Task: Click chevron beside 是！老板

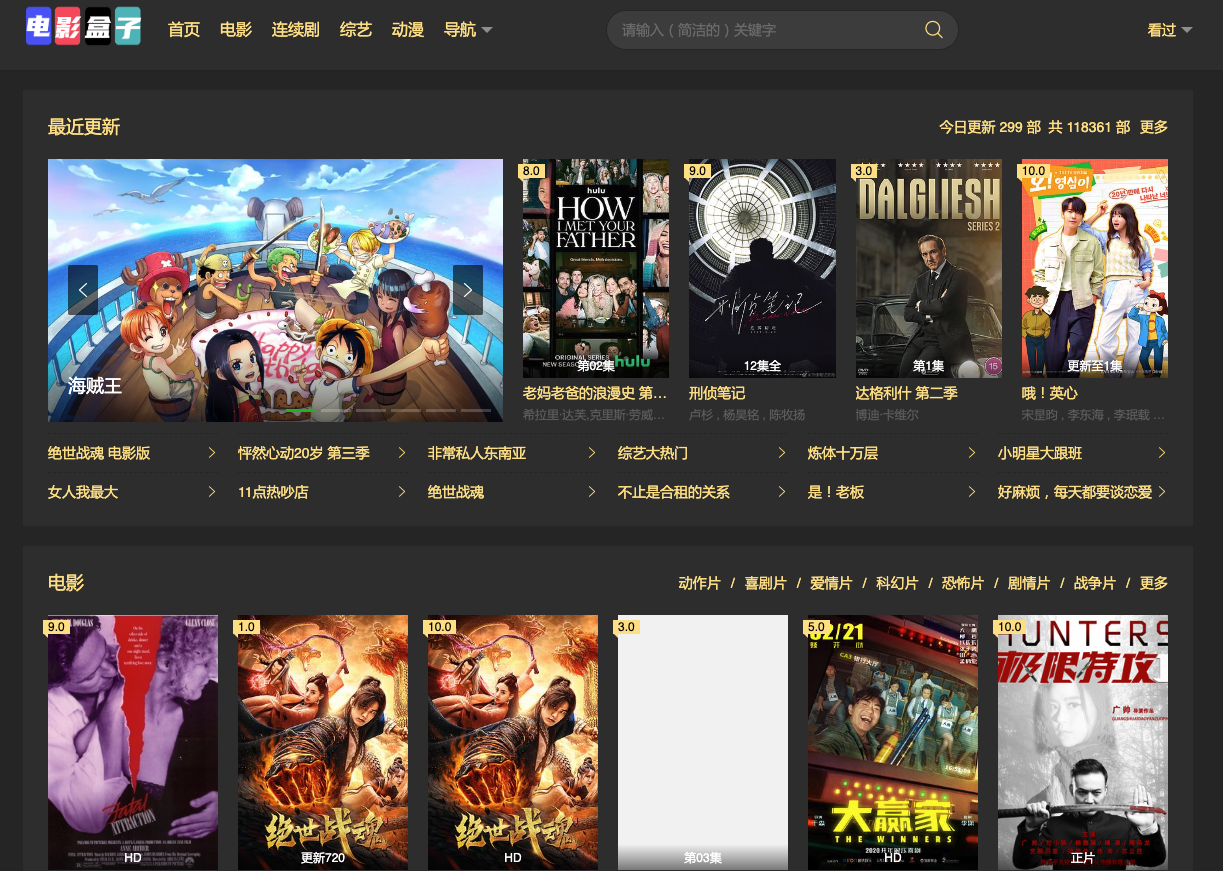Action: [x=972, y=492]
